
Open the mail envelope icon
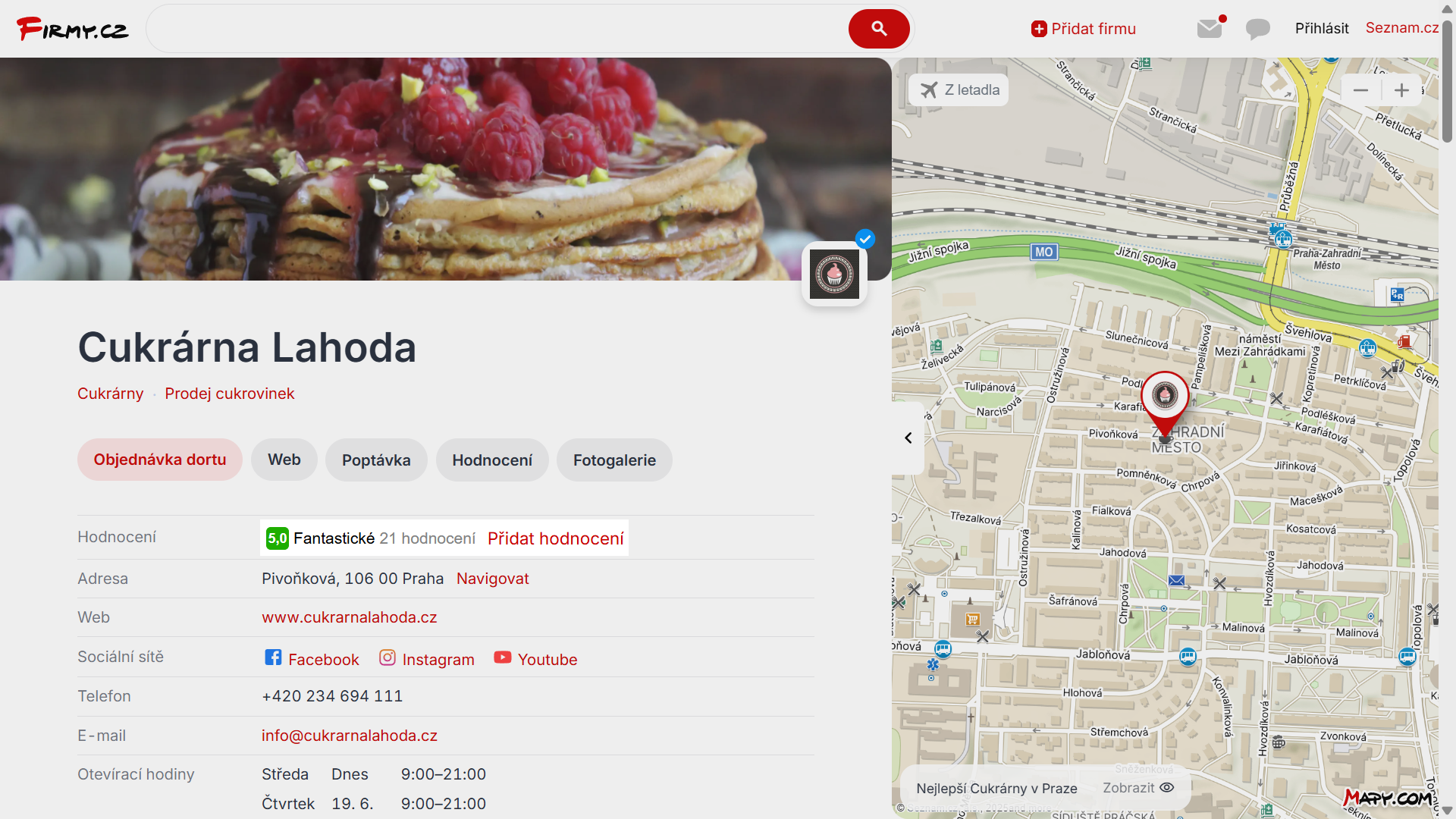click(x=1210, y=29)
